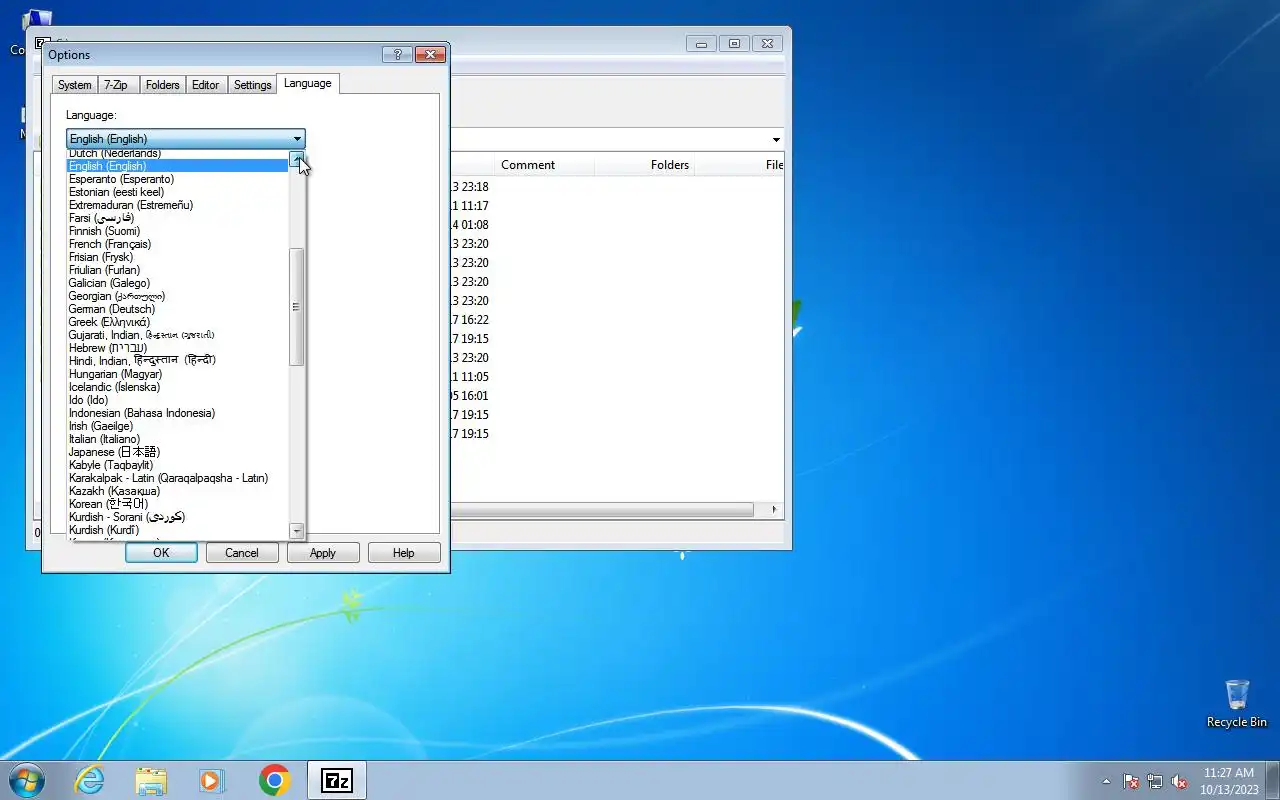Open the 7-Zip address bar dropdown arrow
This screenshot has width=1280, height=800.
point(776,139)
